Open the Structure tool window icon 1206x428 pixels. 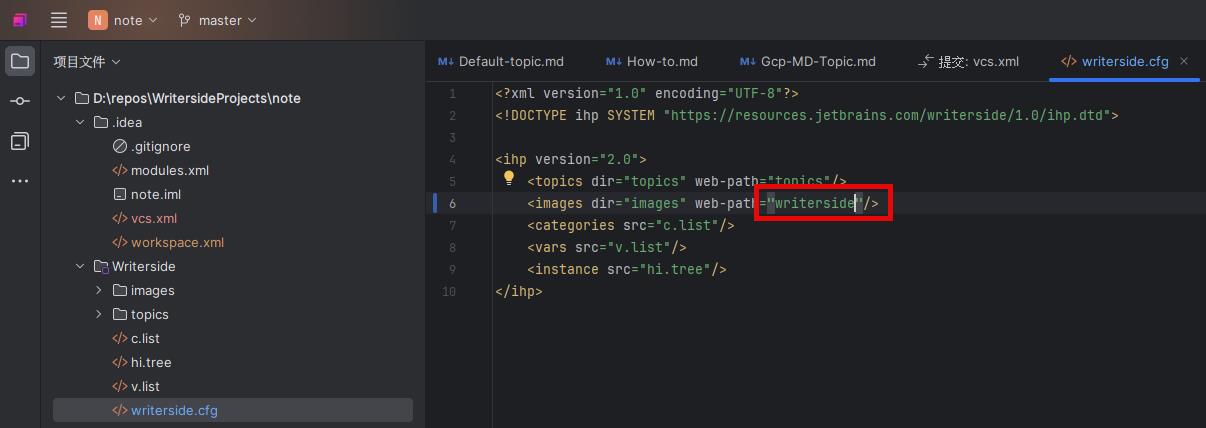coord(20,141)
